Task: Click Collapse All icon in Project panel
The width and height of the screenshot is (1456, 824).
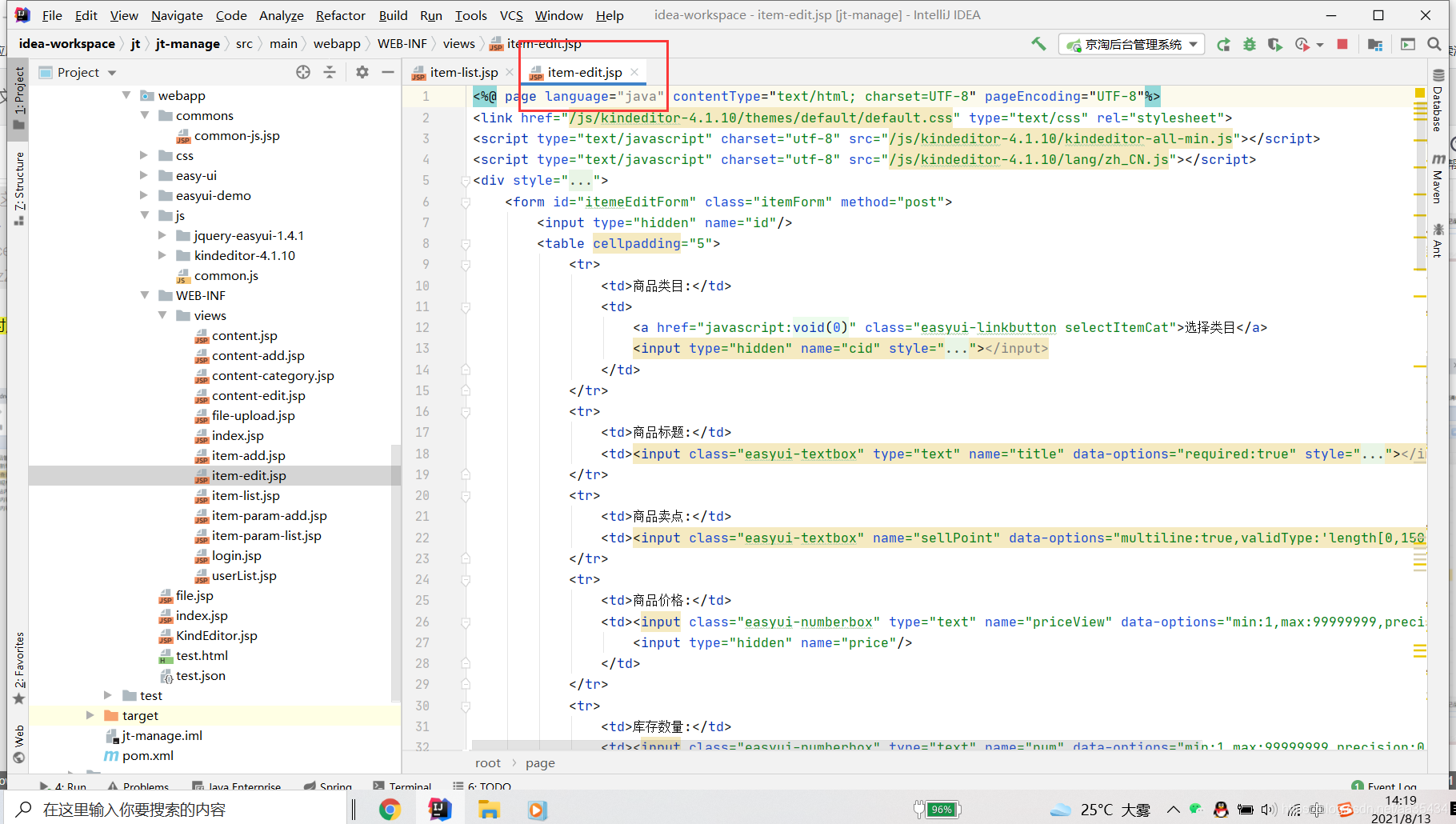Action: click(x=330, y=72)
